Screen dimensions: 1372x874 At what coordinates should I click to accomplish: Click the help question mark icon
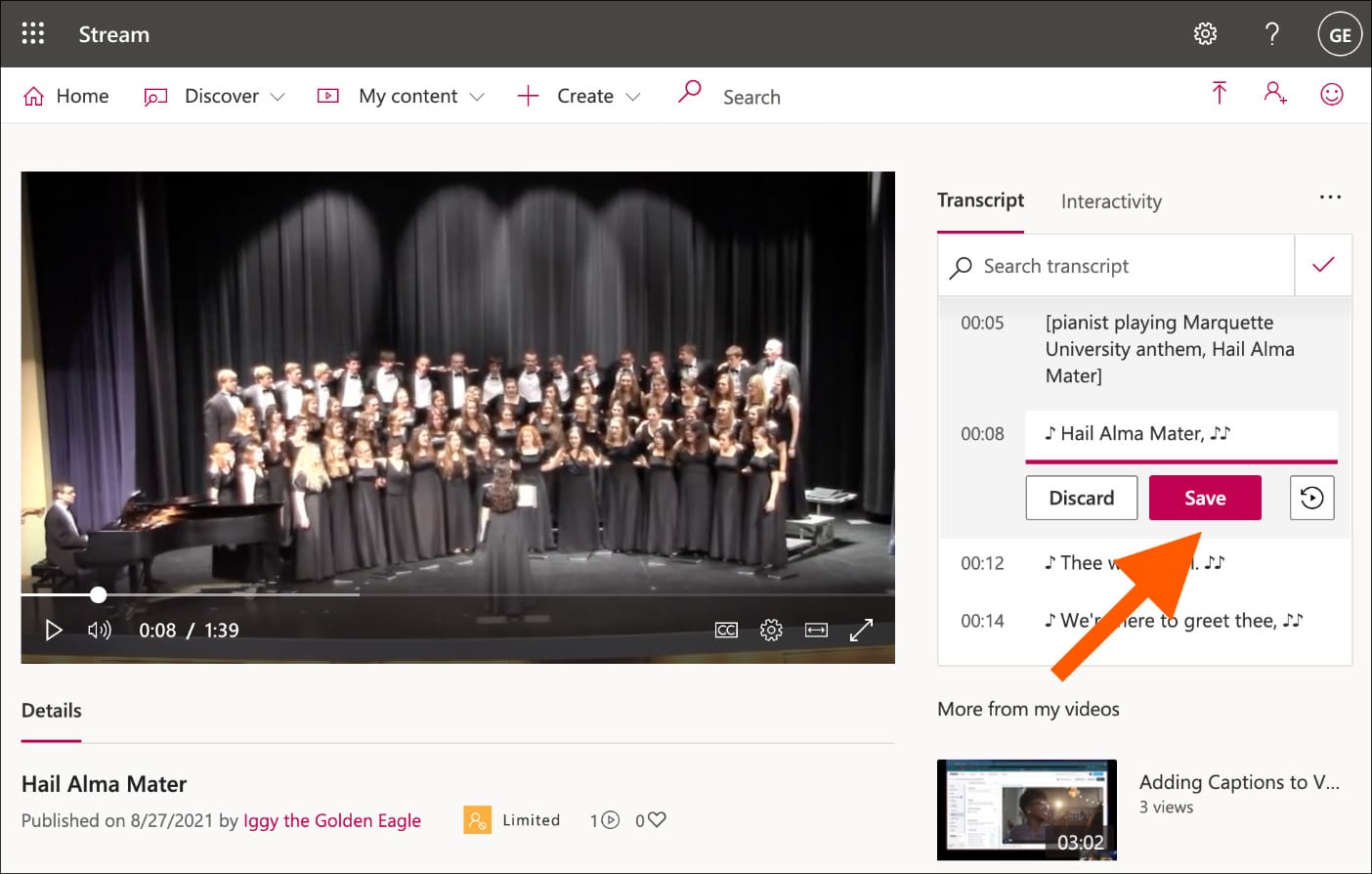1271,34
